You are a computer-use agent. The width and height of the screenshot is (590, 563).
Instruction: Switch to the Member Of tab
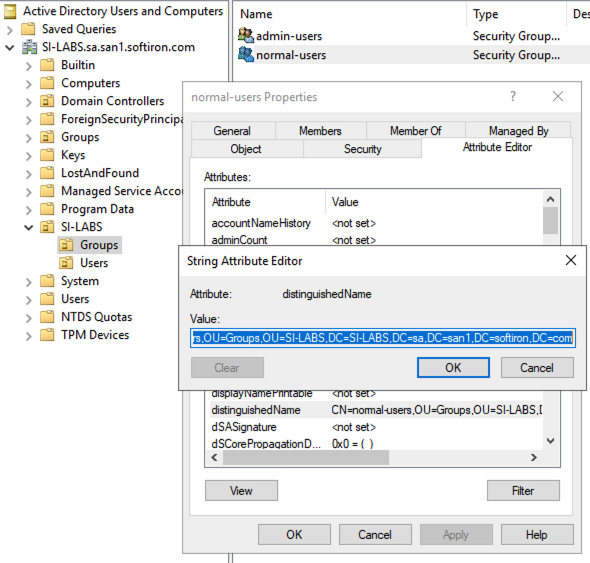coord(415,131)
